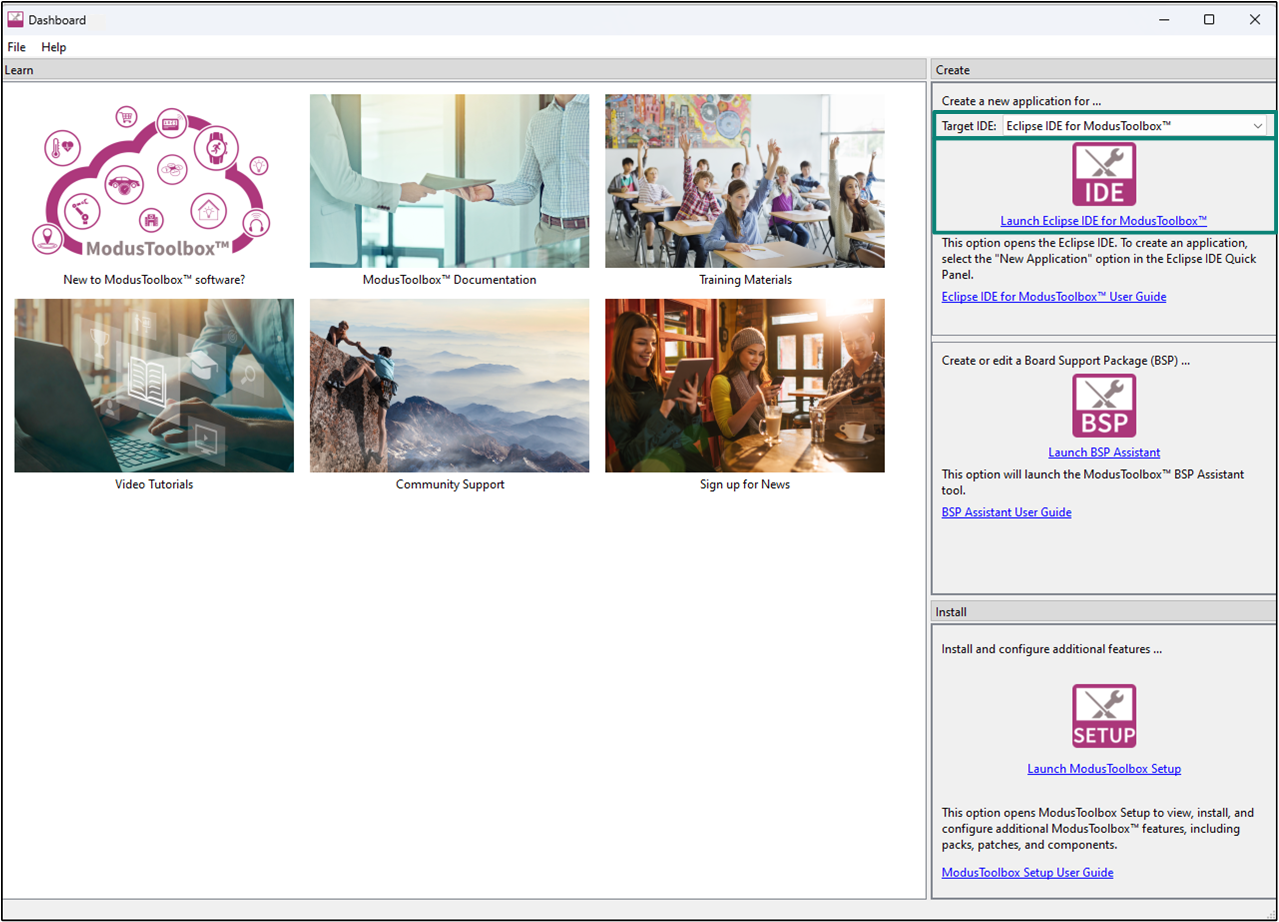Viewport: 1279px width, 922px height.
Task: Open the Target IDE dropdown
Action: (x=1134, y=126)
